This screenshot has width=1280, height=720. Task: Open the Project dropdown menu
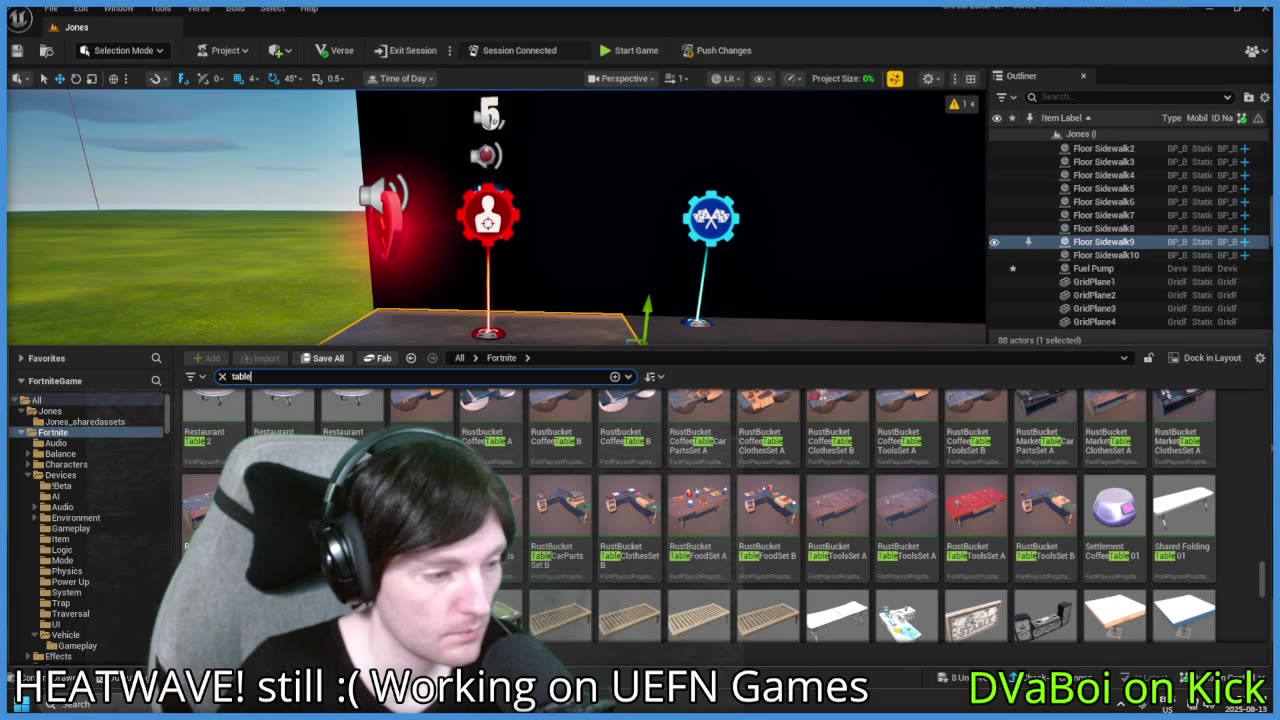click(x=223, y=50)
